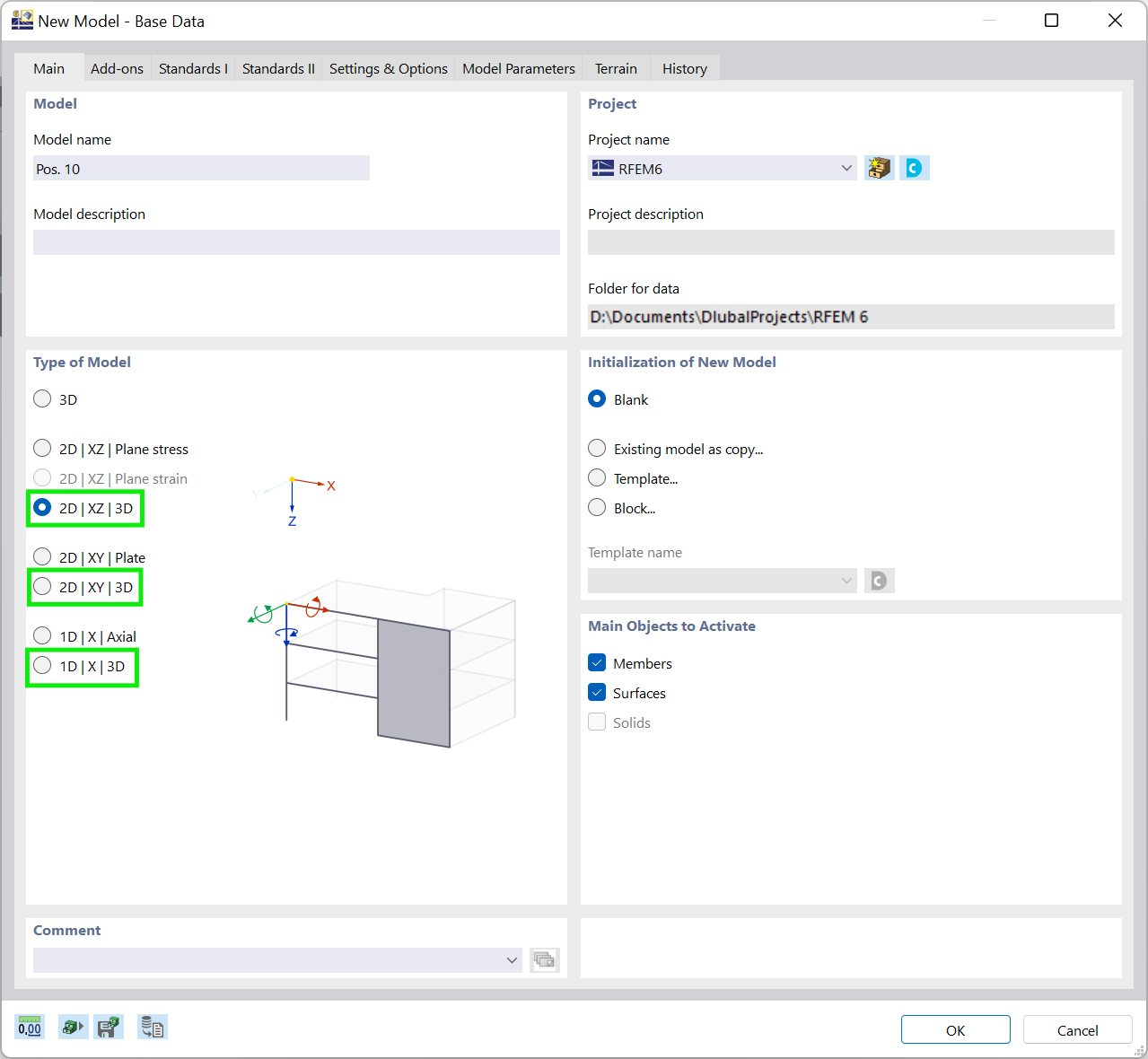Screen dimensions: 1148x1059
Task: Switch to the Standards I tab
Action: coord(192,67)
